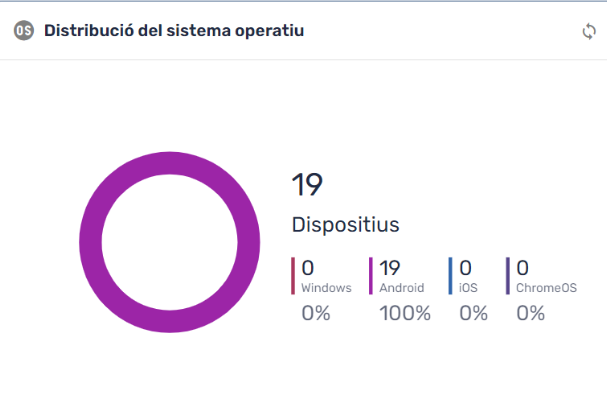607x402 pixels.
Task: Click the OS badge icon beside the title
Action: point(23,31)
